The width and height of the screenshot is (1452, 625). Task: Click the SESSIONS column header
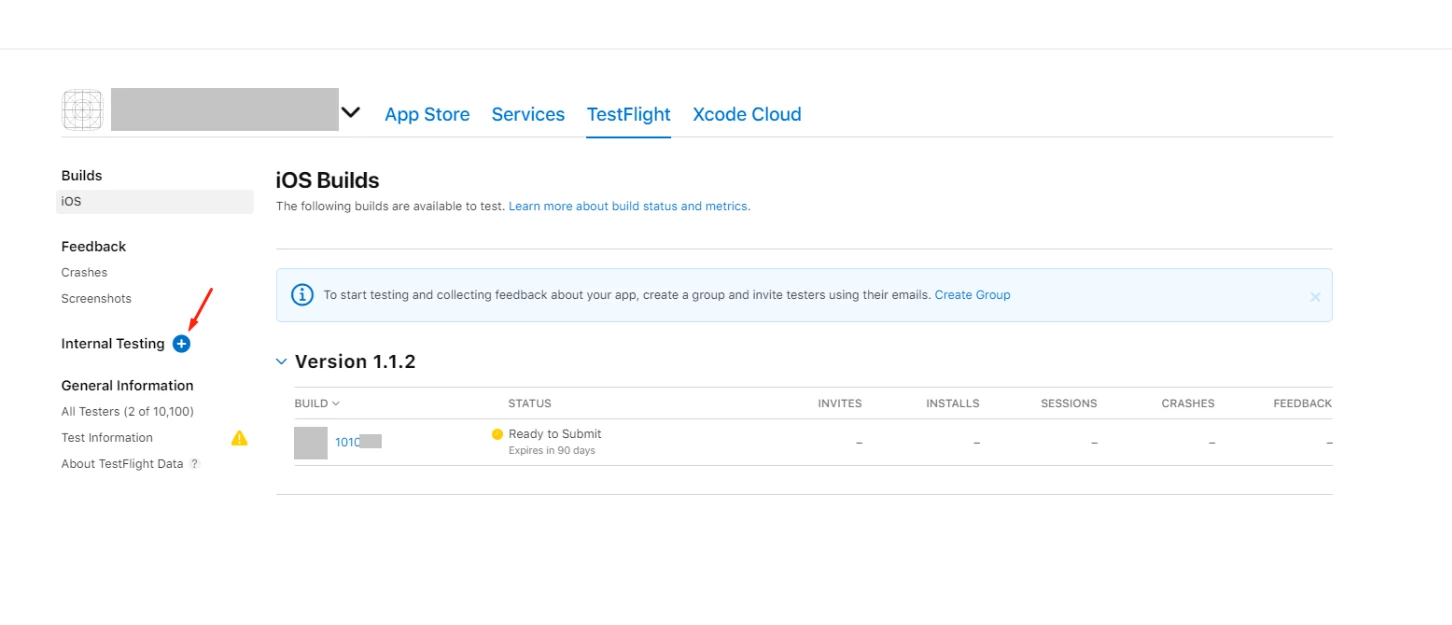coord(1069,403)
